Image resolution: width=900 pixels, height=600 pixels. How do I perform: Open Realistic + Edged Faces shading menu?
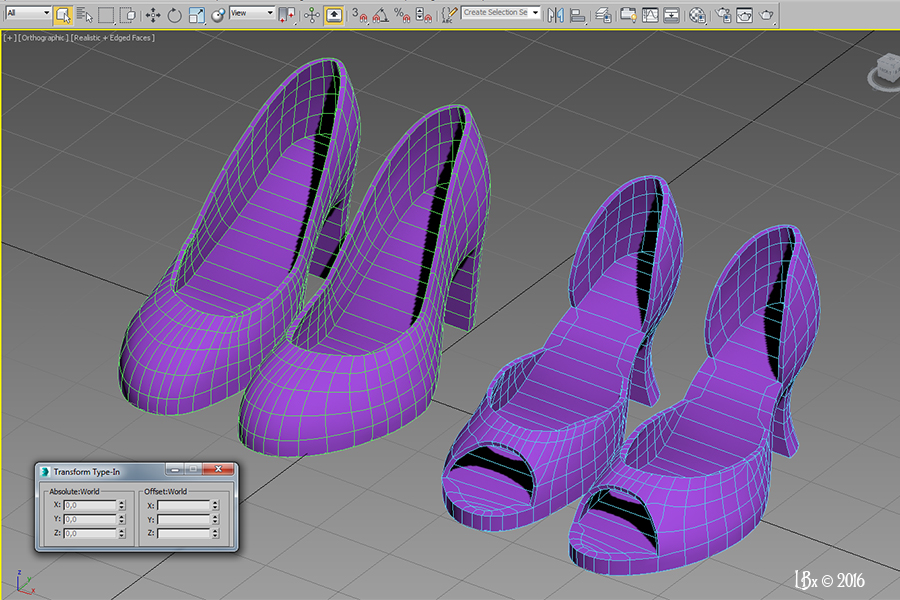[x=112, y=38]
